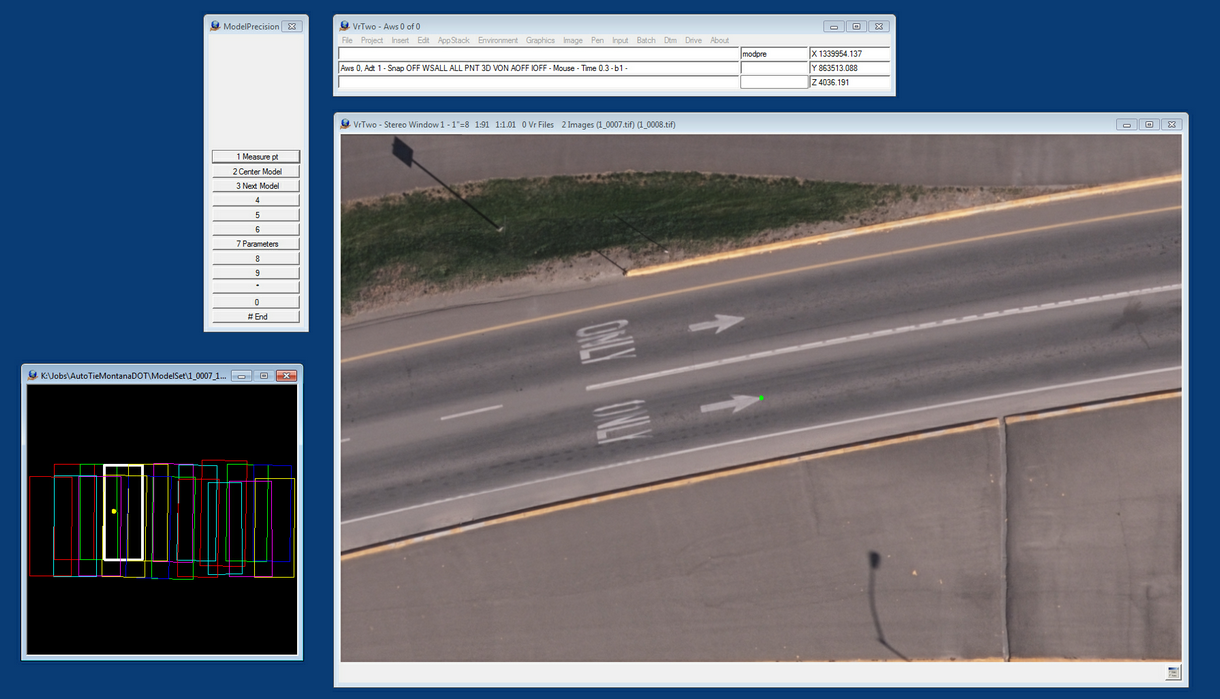The width and height of the screenshot is (1220, 699).
Task: Open the Edit menu
Action: point(424,41)
